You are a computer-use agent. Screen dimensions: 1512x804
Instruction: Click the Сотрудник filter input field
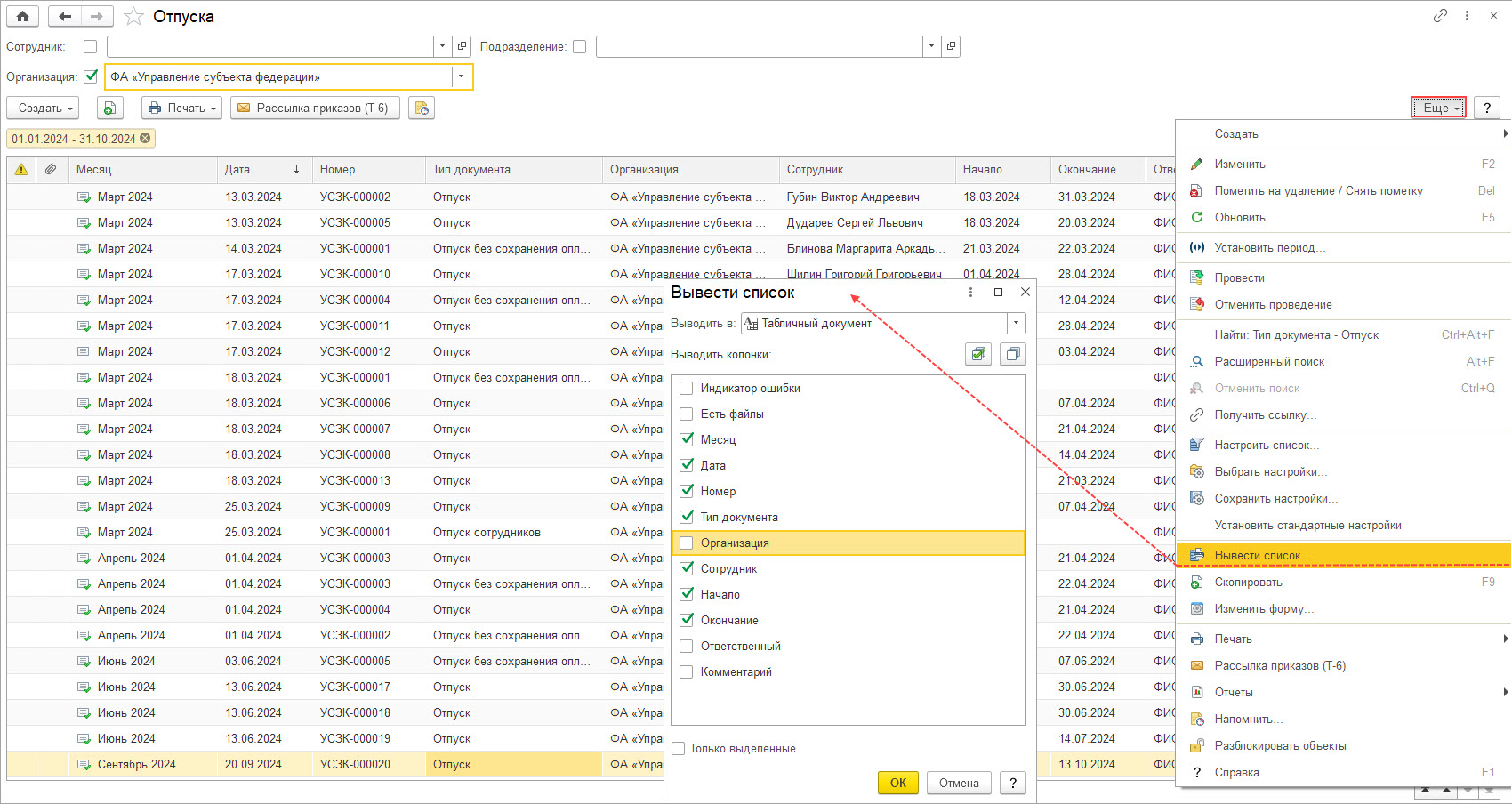tap(270, 46)
